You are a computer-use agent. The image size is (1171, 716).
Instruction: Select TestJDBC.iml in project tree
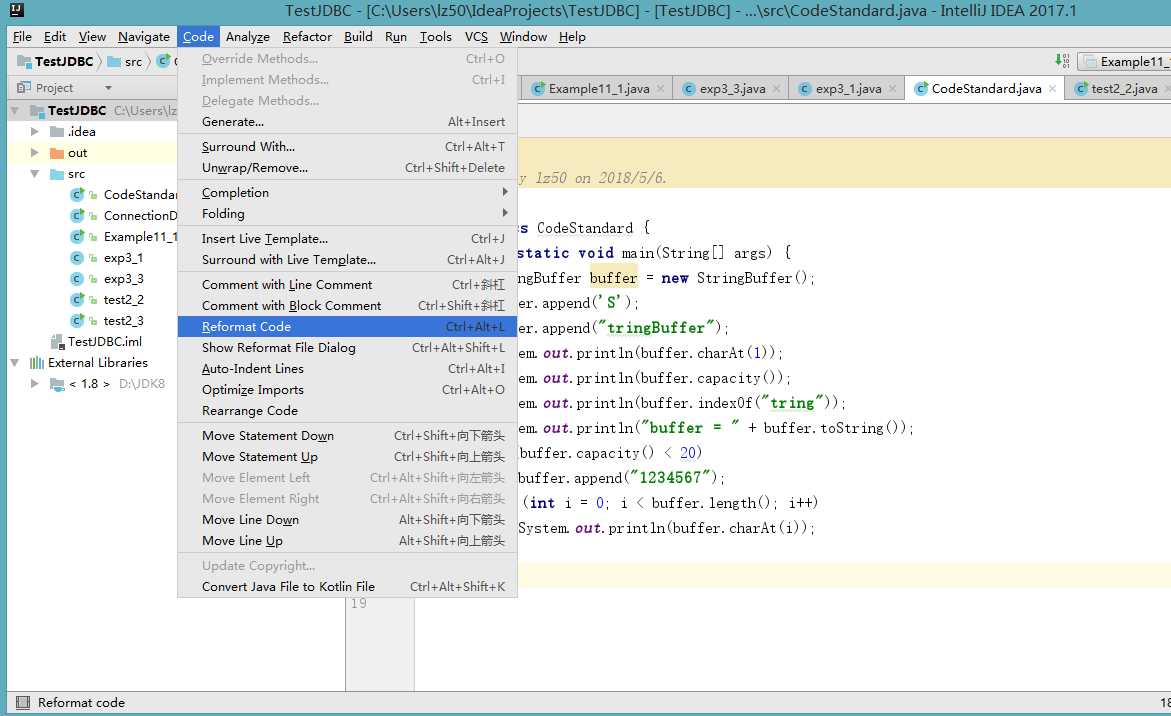pyautogui.click(x=105, y=341)
